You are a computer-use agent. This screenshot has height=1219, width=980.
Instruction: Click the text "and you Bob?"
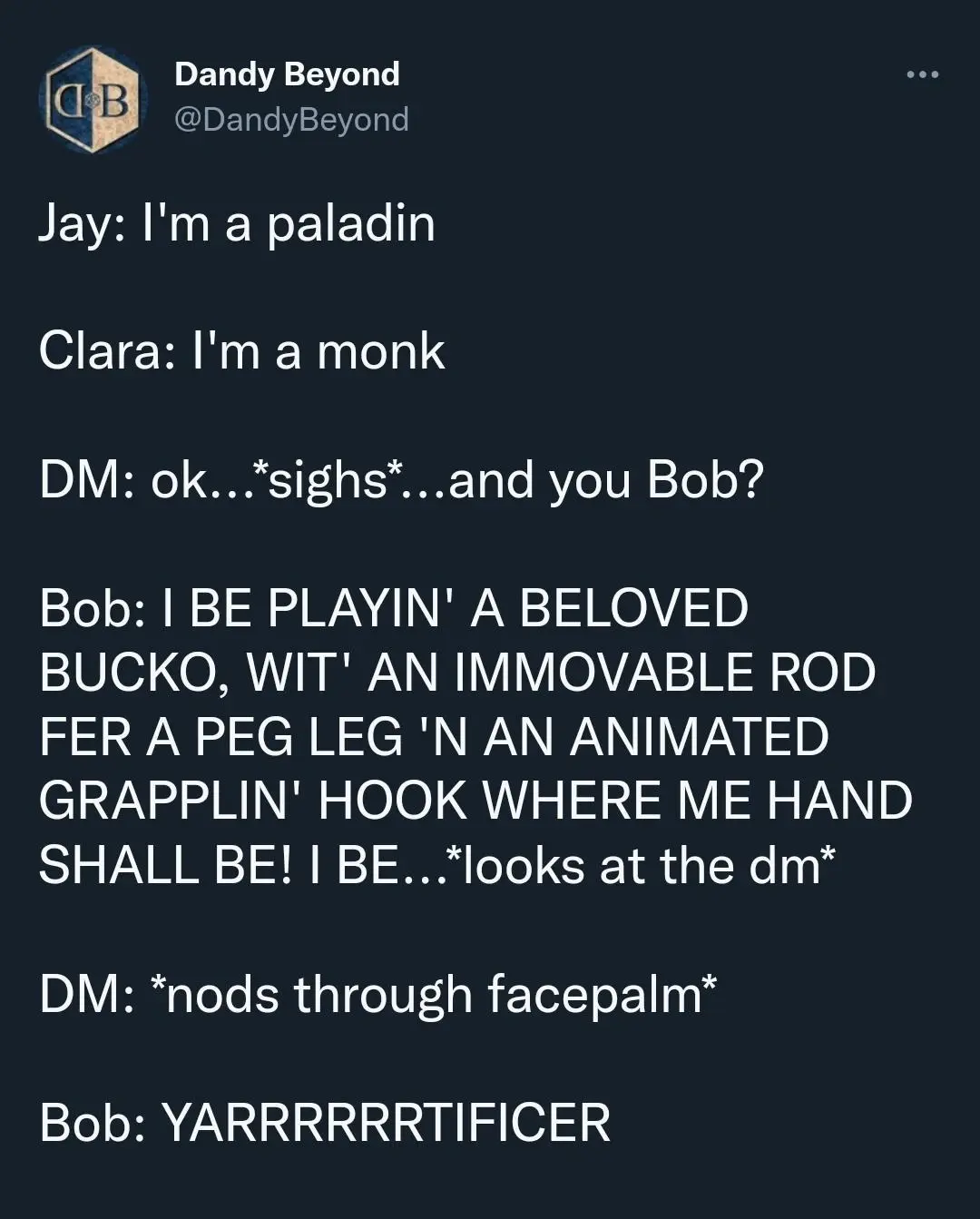pos(606,481)
